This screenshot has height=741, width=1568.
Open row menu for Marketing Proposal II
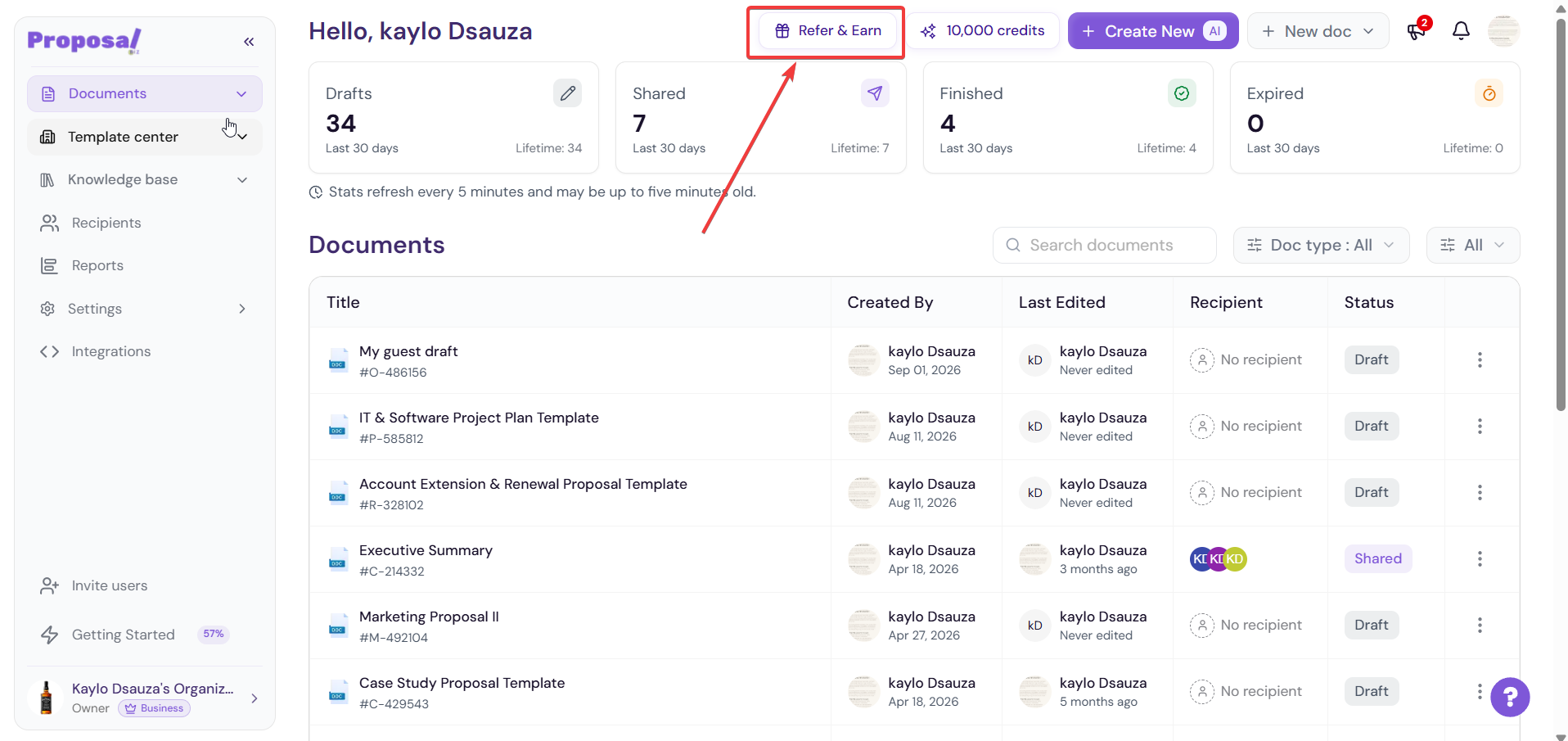[1480, 626]
